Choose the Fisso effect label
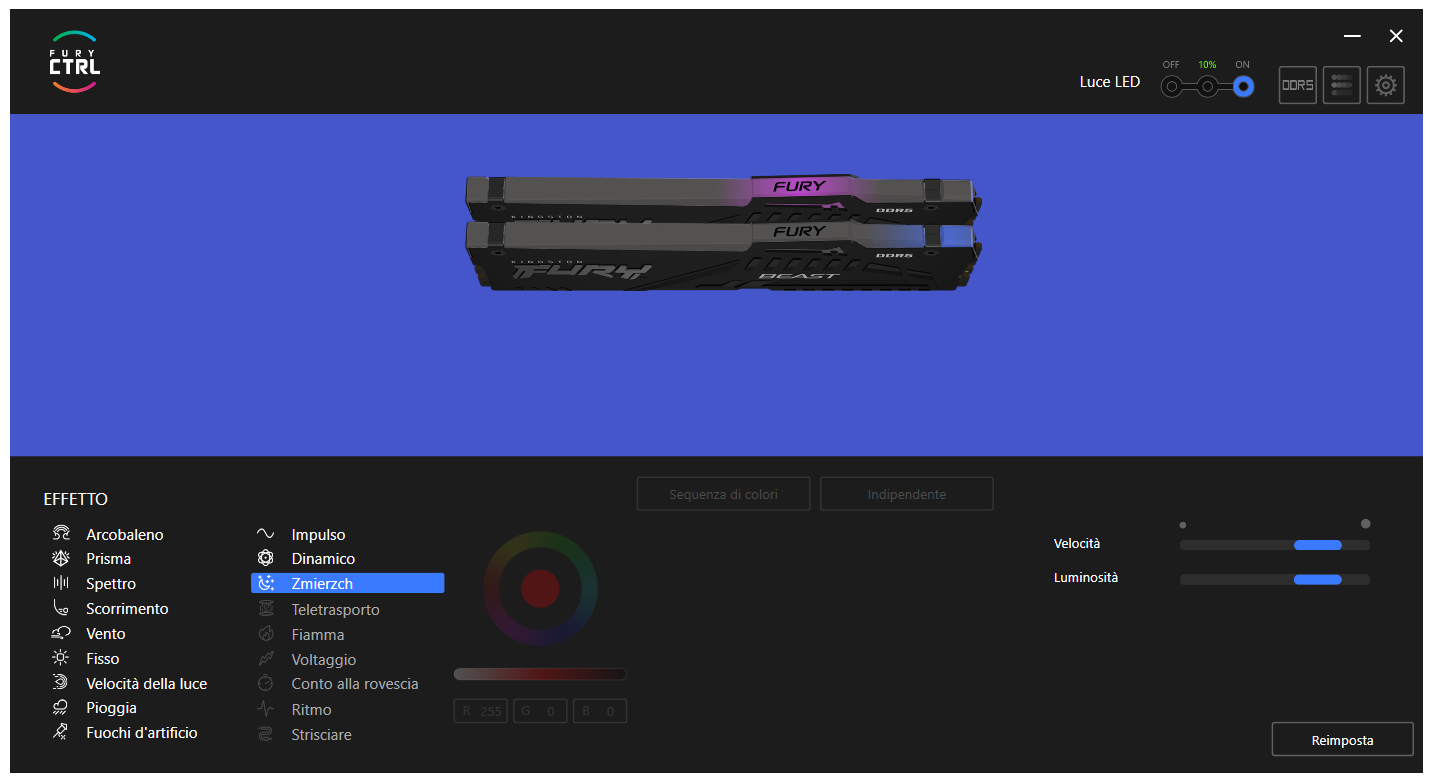 click(x=103, y=659)
